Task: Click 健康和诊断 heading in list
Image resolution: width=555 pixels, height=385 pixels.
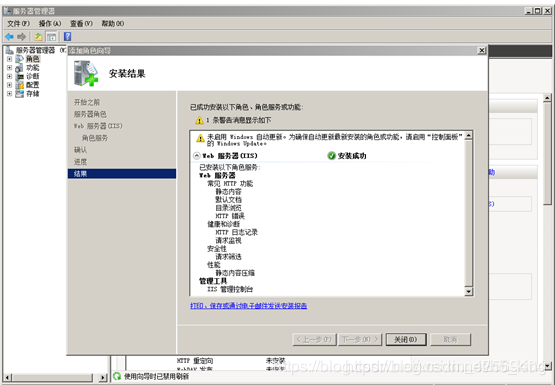Action: click(223, 224)
